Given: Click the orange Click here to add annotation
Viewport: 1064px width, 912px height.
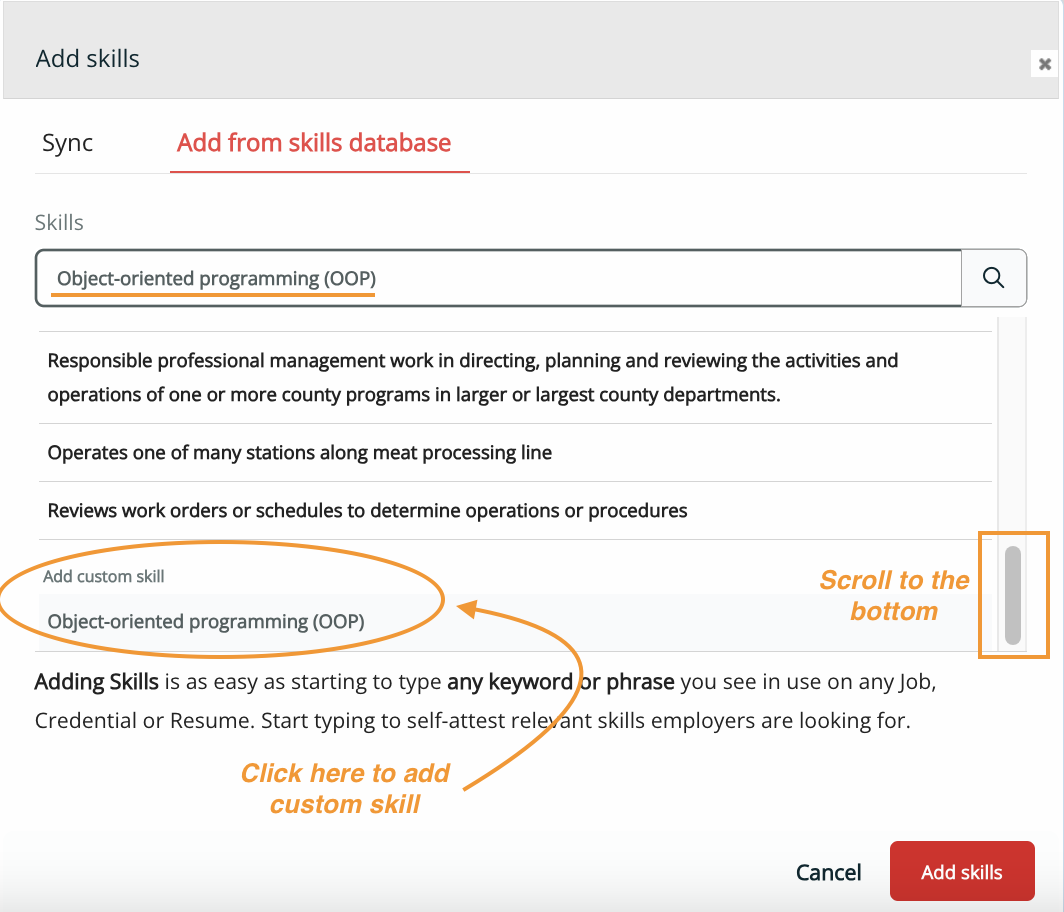Looking at the screenshot, I should [345, 788].
